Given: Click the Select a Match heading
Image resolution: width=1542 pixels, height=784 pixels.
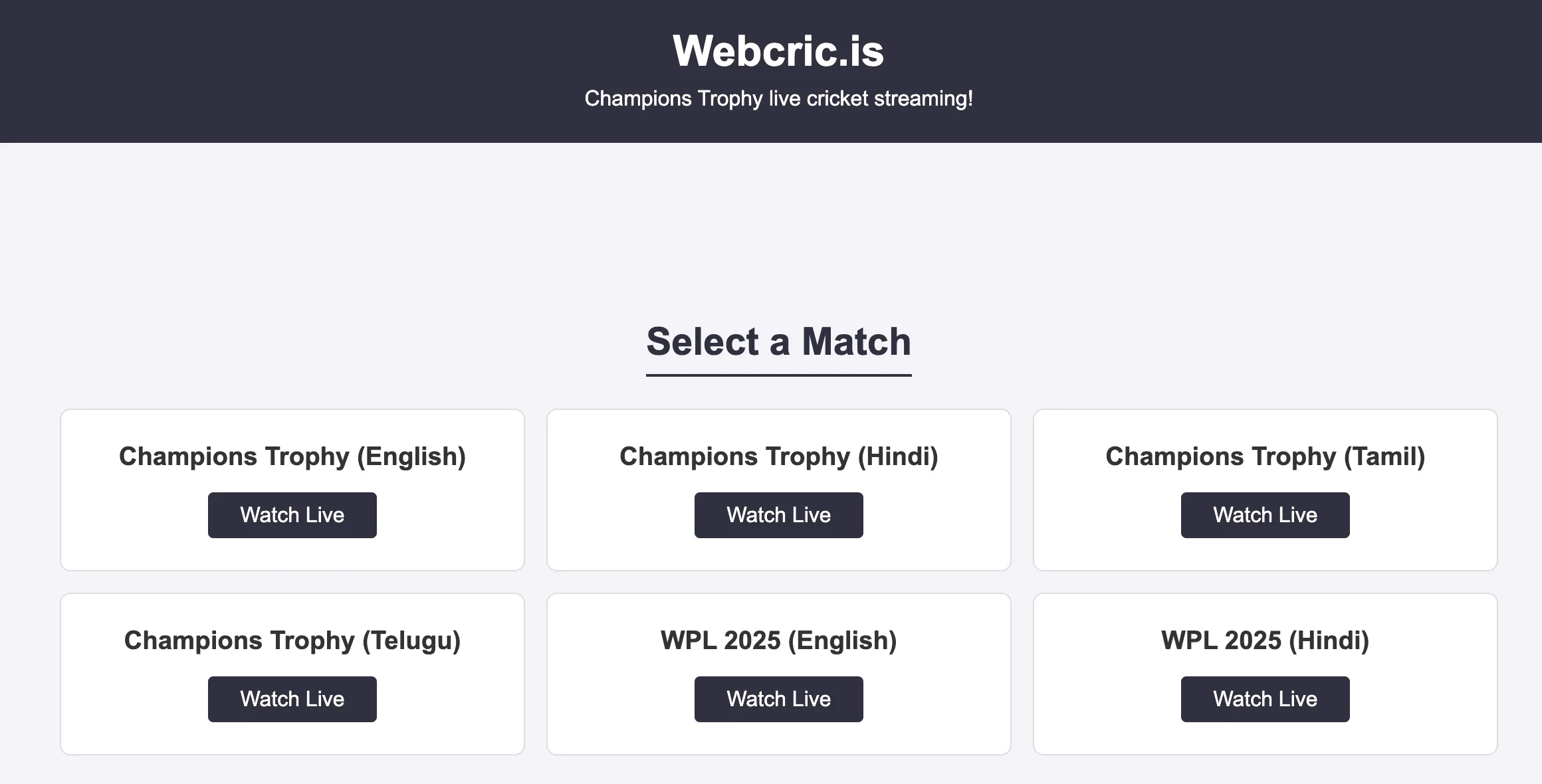Looking at the screenshot, I should [778, 342].
